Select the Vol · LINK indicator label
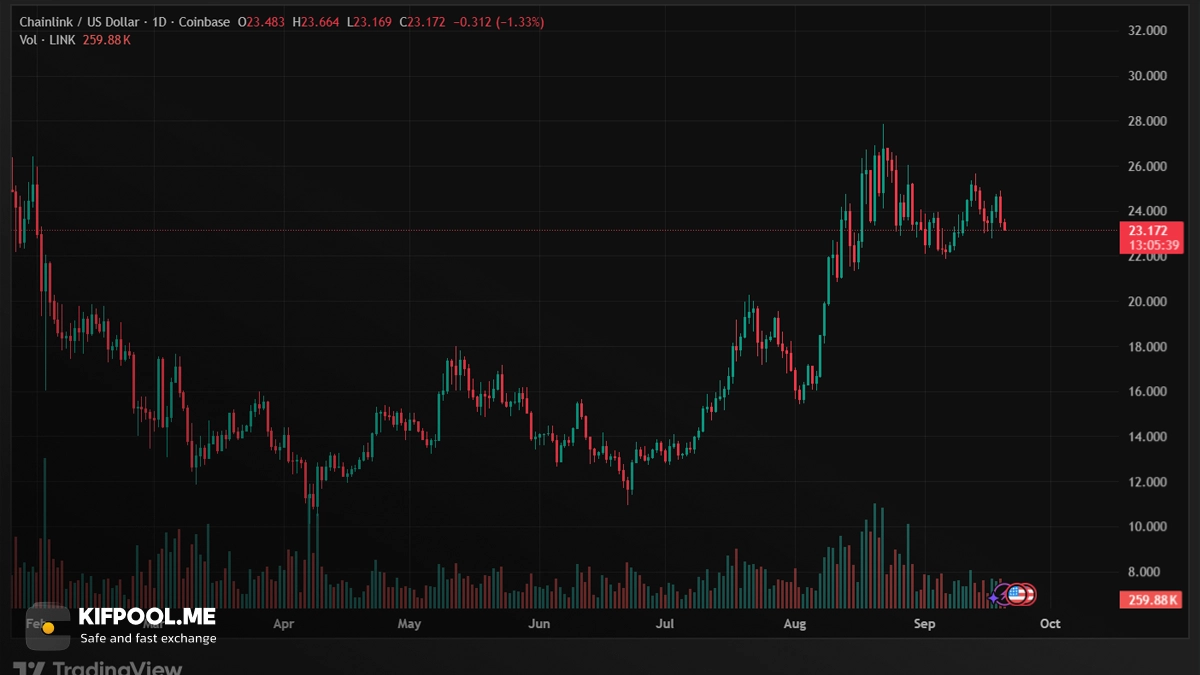The height and width of the screenshot is (675, 1200). [47, 40]
